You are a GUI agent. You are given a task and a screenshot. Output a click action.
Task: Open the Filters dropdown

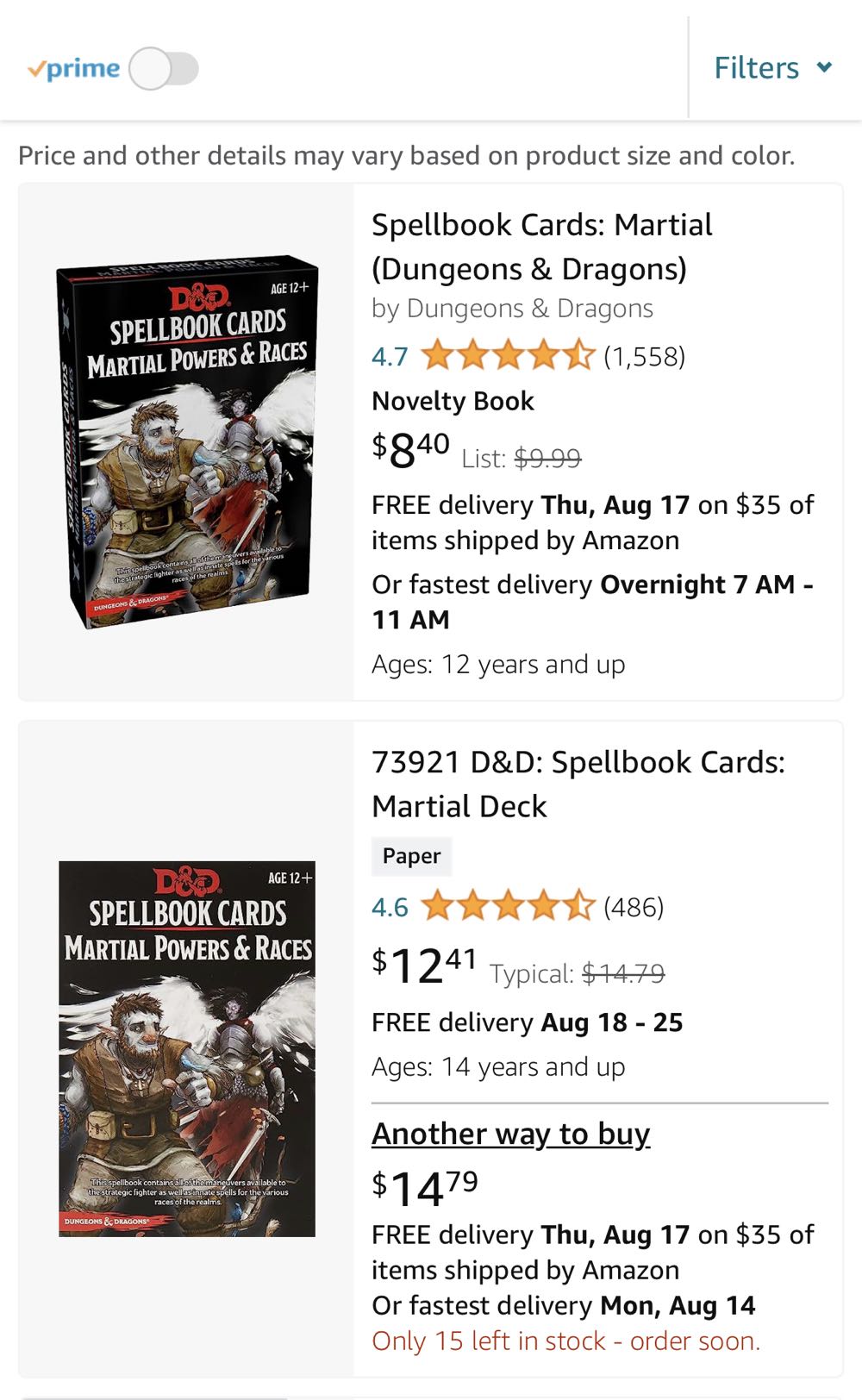757,67
